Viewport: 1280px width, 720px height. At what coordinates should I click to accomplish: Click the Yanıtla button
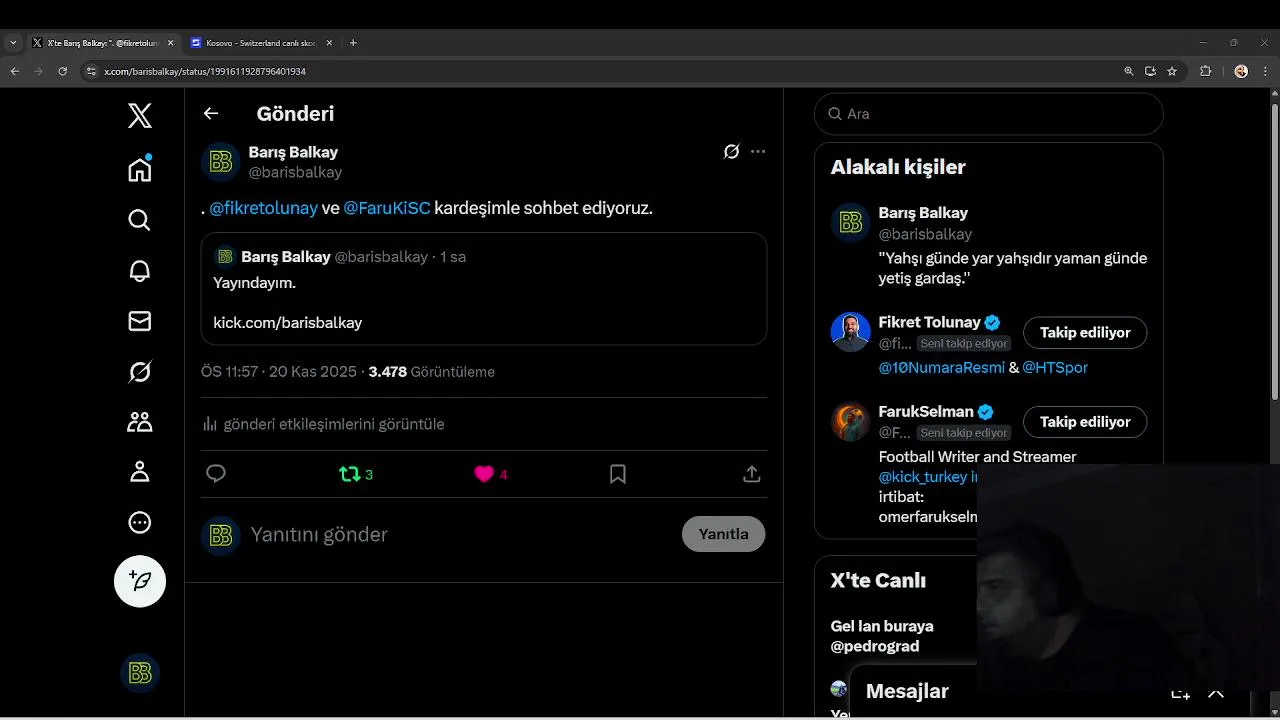pyautogui.click(x=723, y=534)
